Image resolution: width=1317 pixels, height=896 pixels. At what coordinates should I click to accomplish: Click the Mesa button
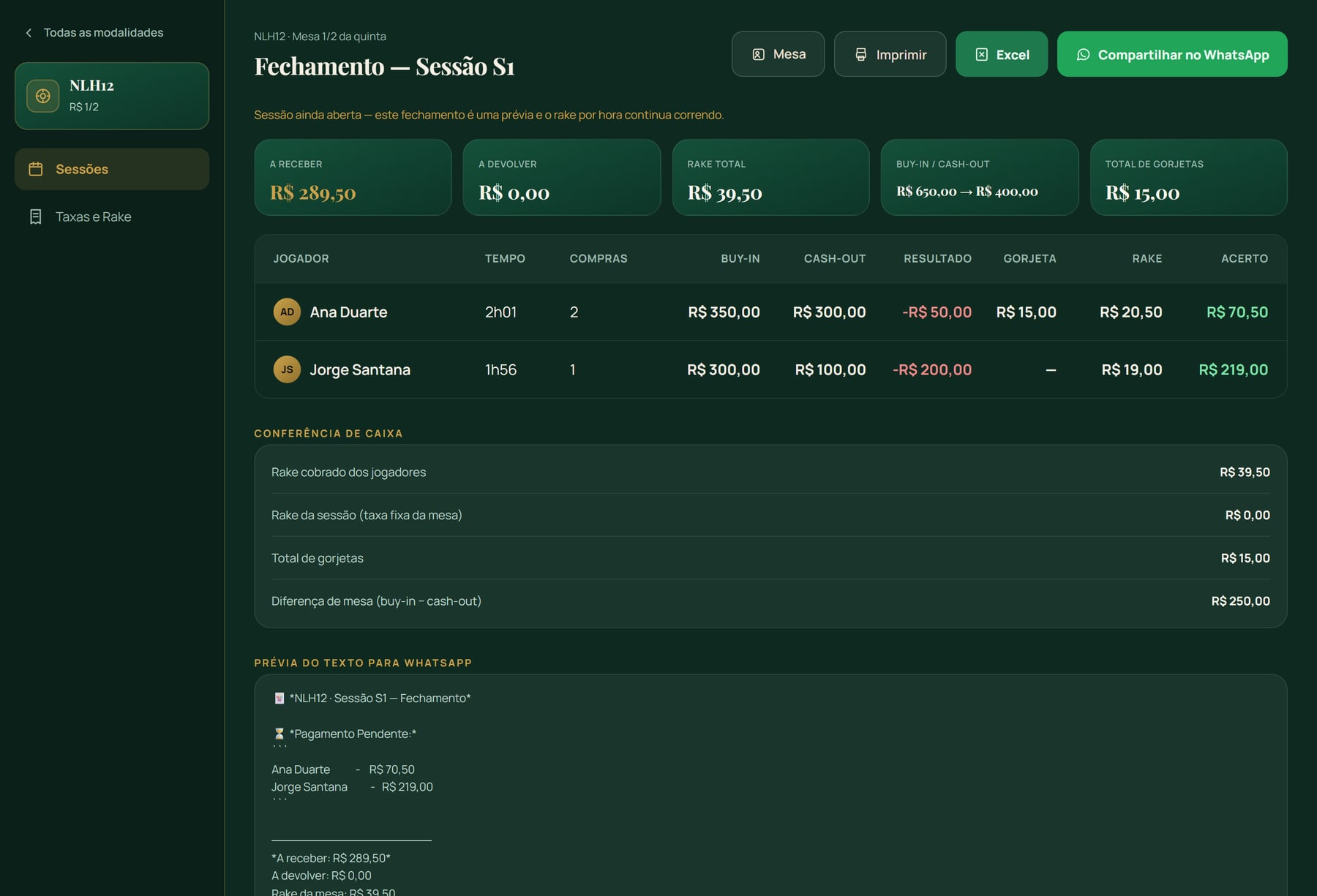[x=778, y=54]
